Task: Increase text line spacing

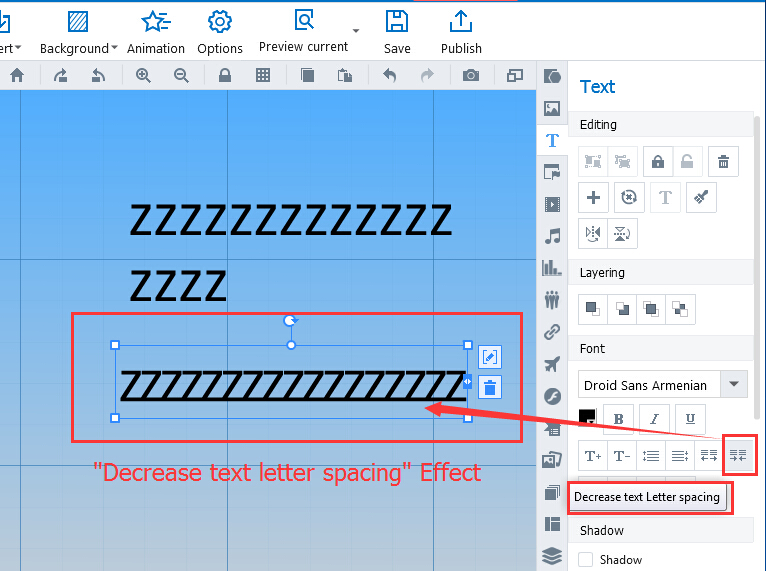Action: (651, 455)
